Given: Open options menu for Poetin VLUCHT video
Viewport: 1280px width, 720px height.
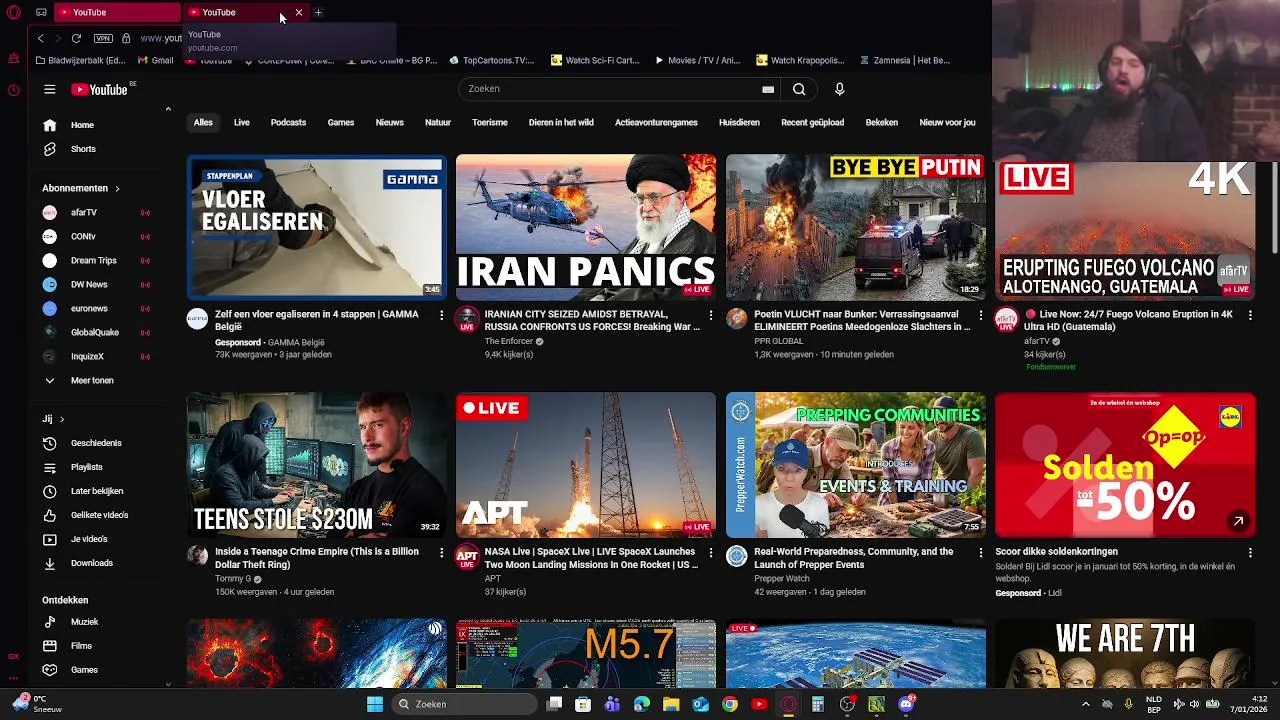Looking at the screenshot, I should click(980, 314).
